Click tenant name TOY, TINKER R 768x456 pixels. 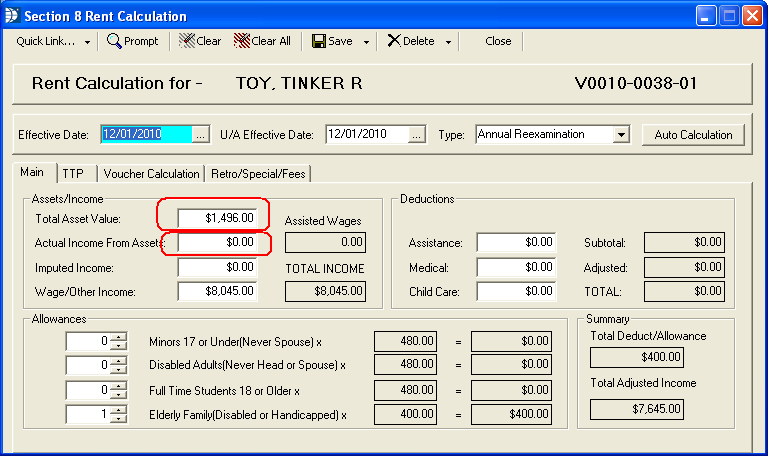tap(299, 83)
